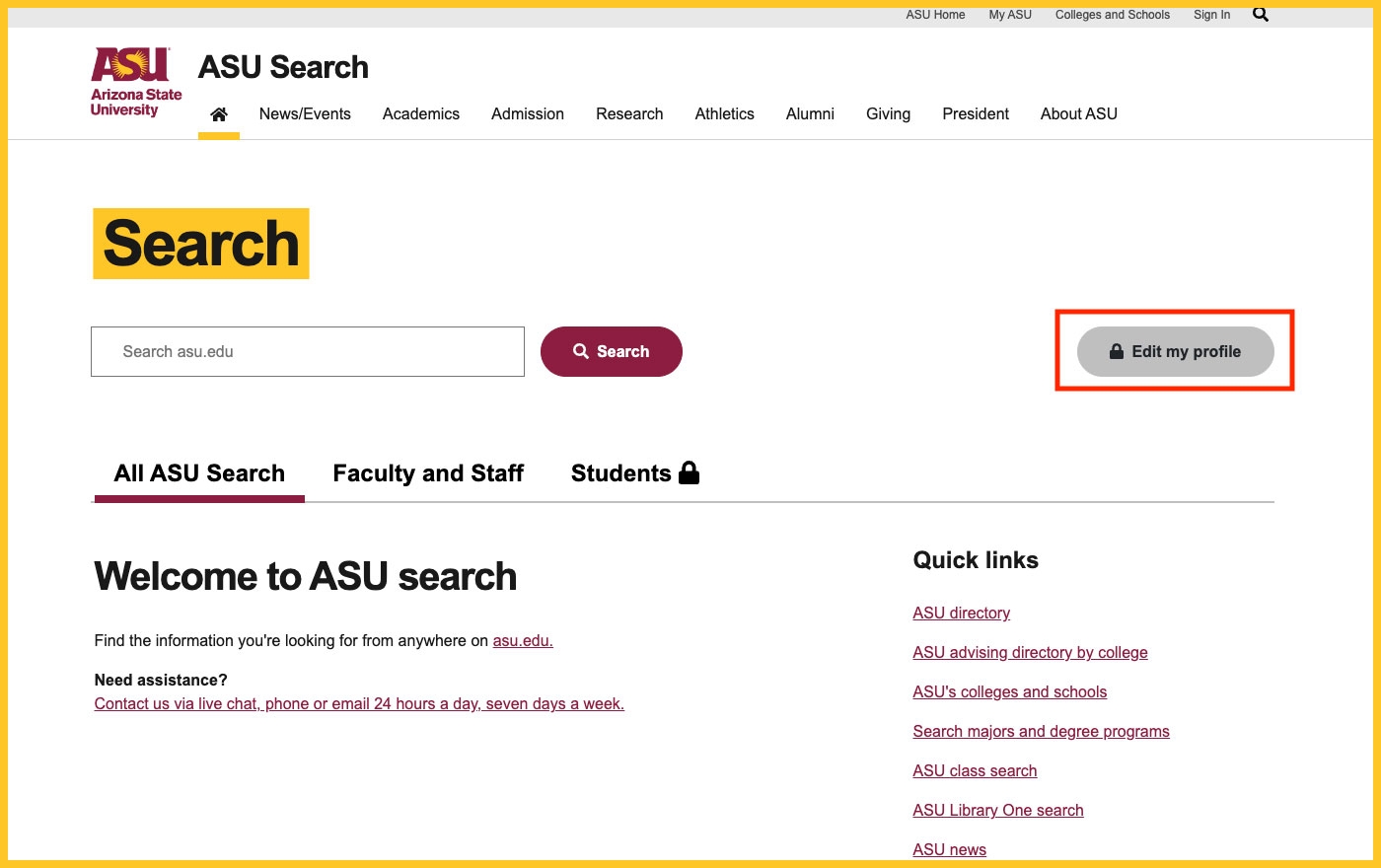Visit the Colleges and Schools top link
Viewport: 1381px width, 868px height.
tap(1112, 15)
